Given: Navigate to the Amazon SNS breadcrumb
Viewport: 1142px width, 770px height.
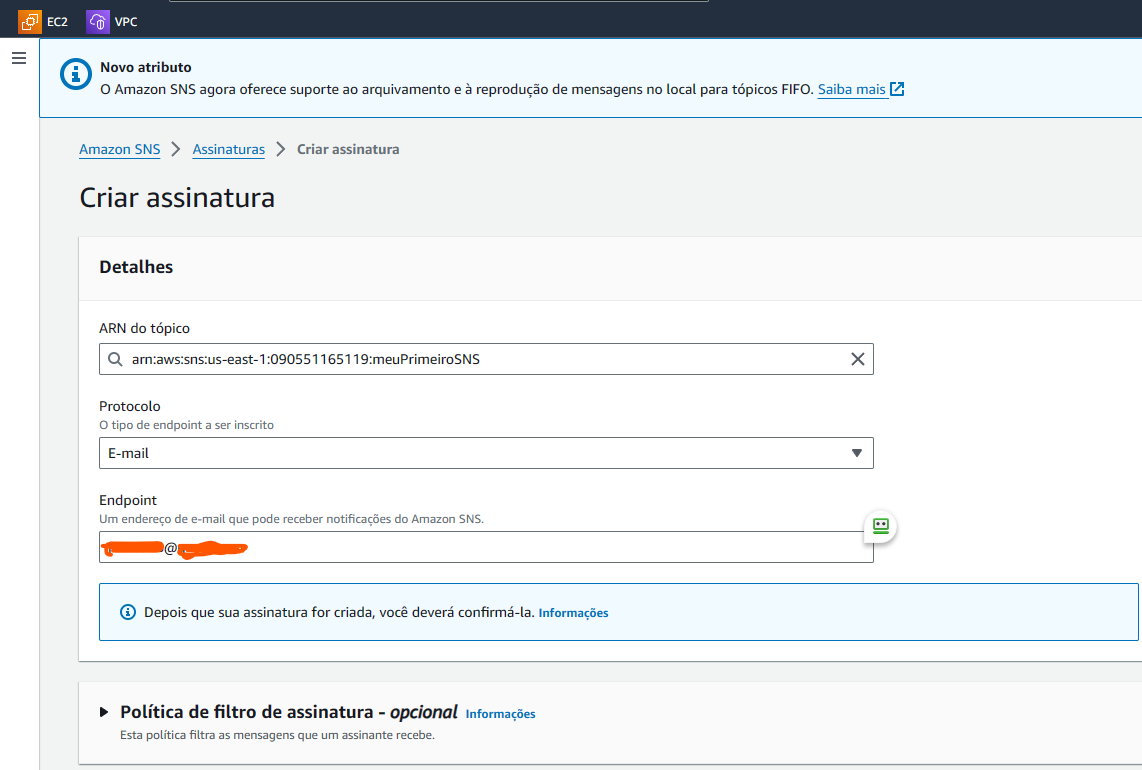Looking at the screenshot, I should tap(119, 149).
